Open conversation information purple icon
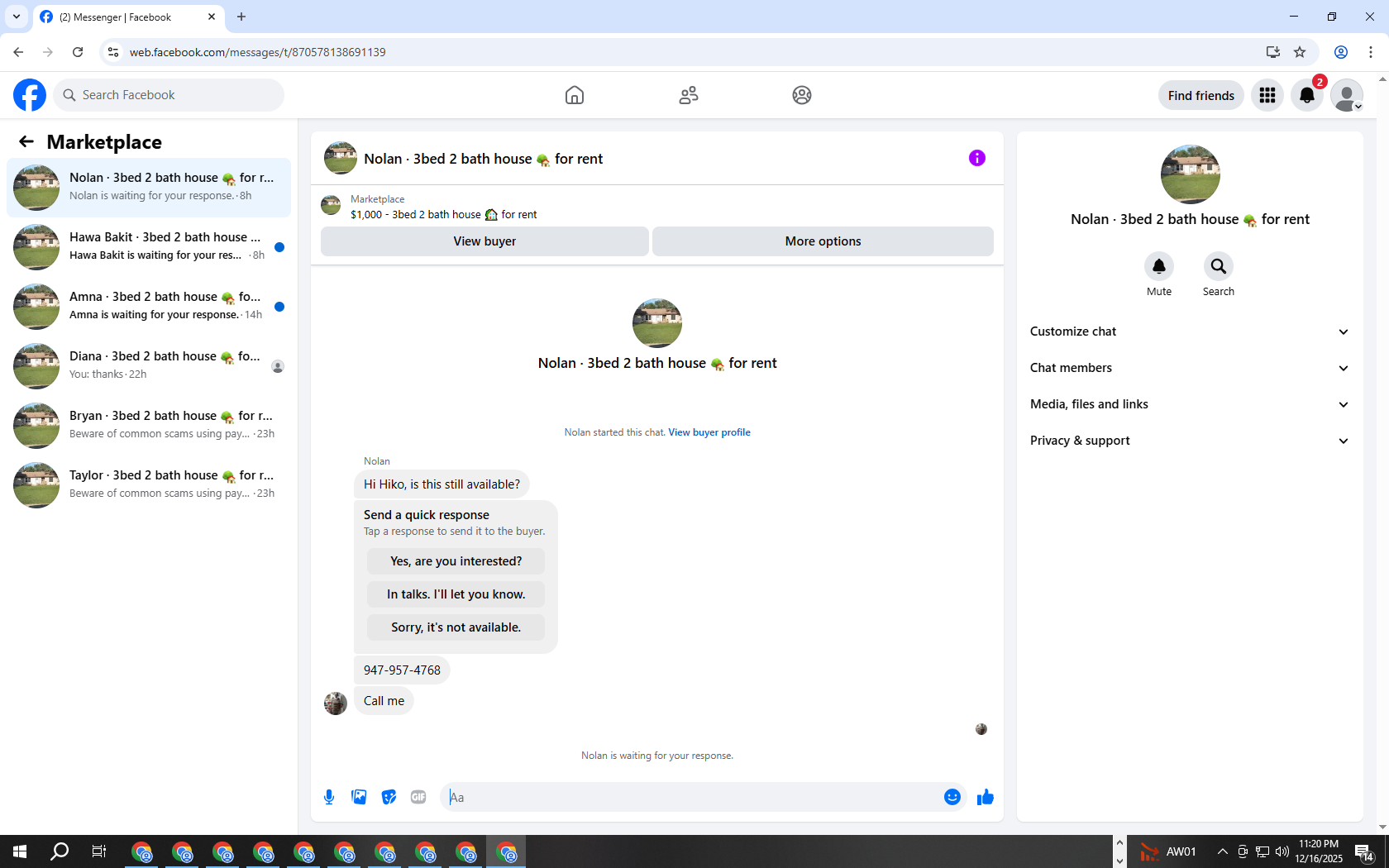 [977, 158]
